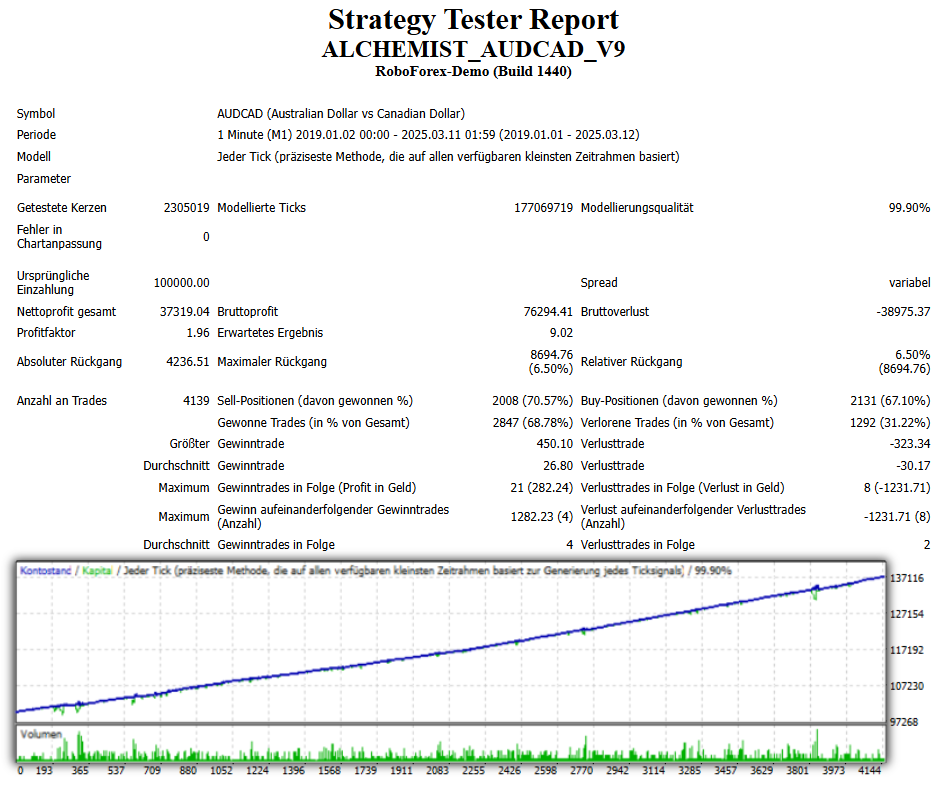Click Absoluter Rückgang value 4236.51

click(x=188, y=362)
